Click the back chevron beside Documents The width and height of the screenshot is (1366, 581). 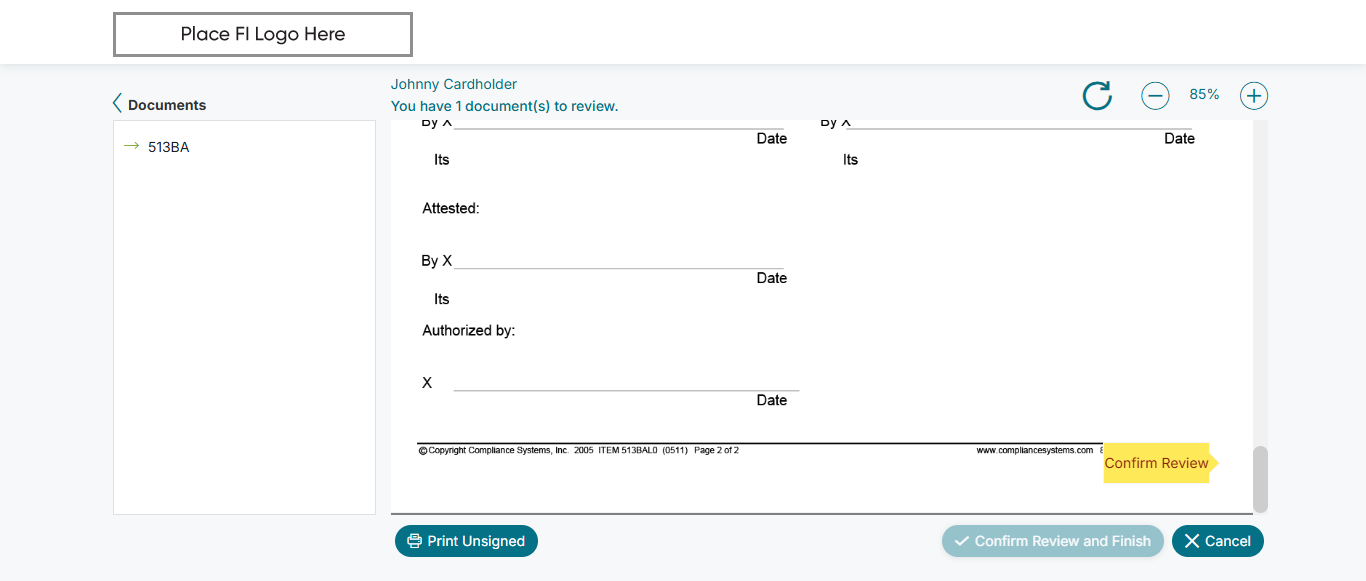tap(117, 104)
